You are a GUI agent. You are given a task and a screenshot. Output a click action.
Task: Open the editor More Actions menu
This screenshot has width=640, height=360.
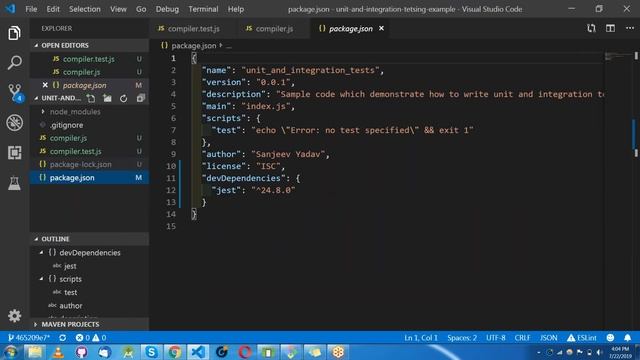pyautogui.click(x=630, y=28)
